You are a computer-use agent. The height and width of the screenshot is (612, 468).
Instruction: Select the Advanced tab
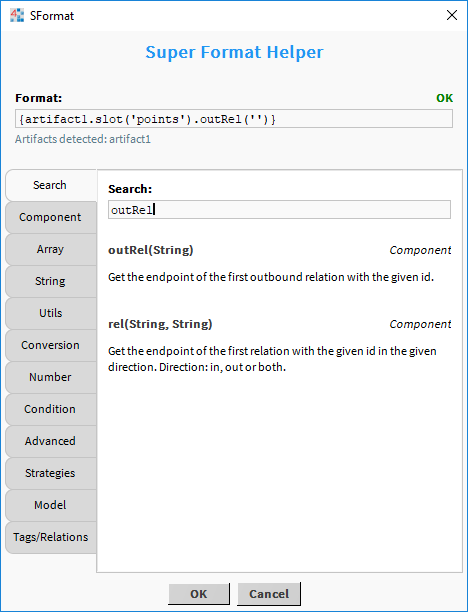point(51,441)
